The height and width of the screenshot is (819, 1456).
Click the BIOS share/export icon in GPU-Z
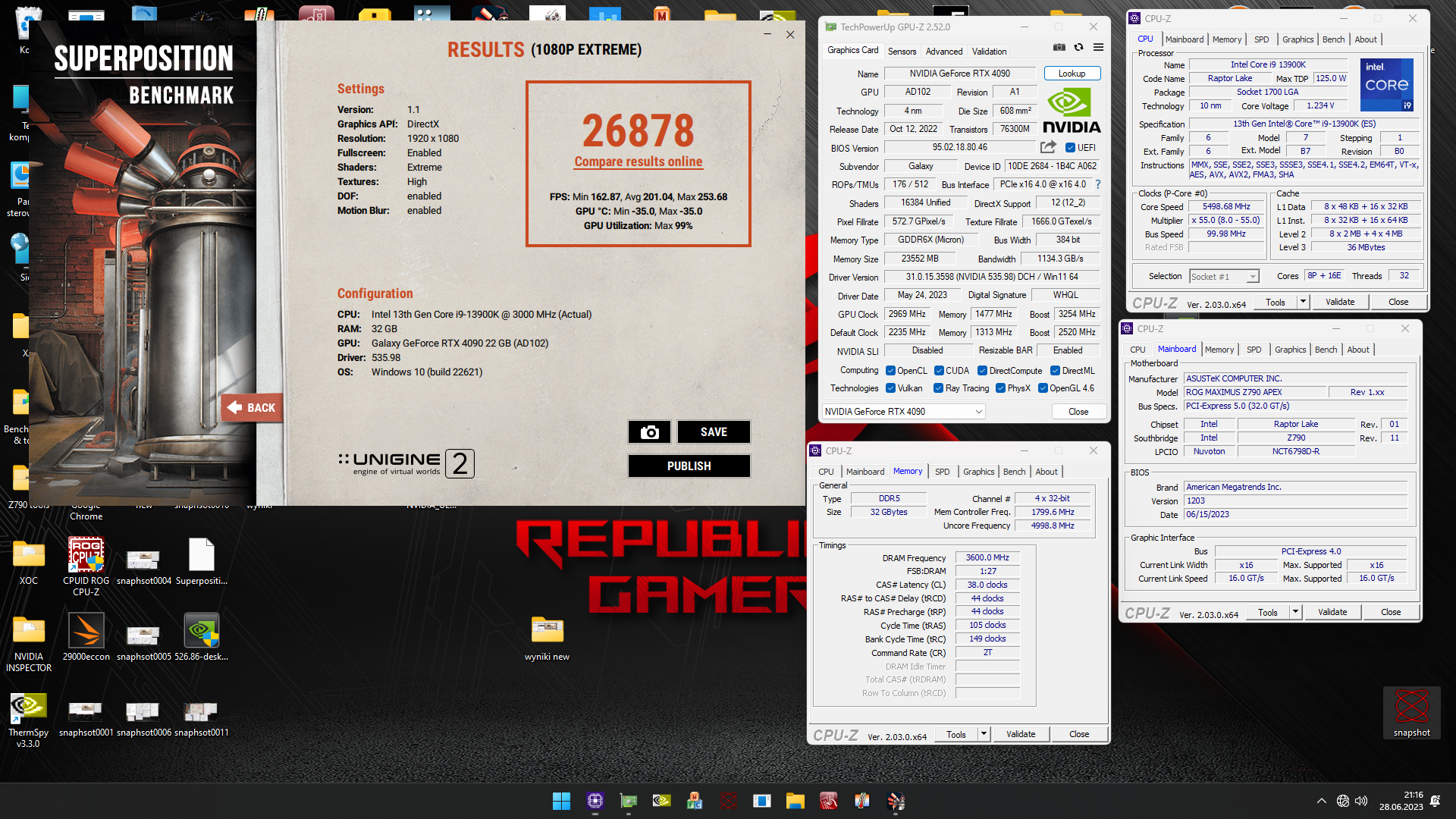(1049, 147)
